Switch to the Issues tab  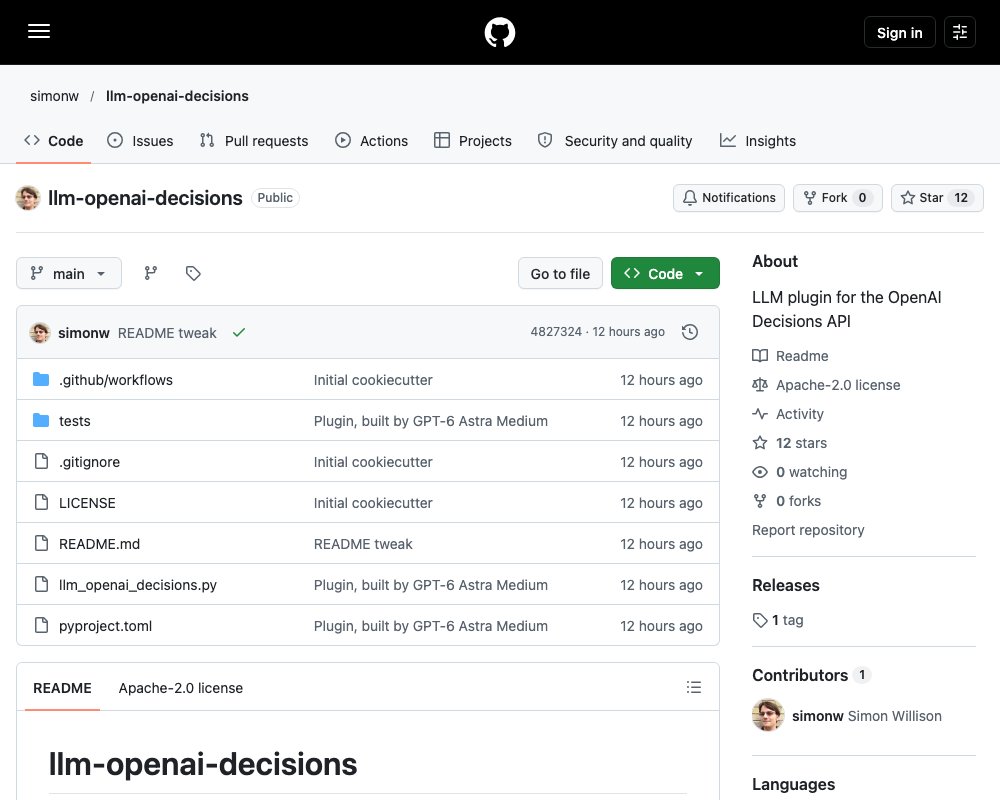tap(140, 140)
